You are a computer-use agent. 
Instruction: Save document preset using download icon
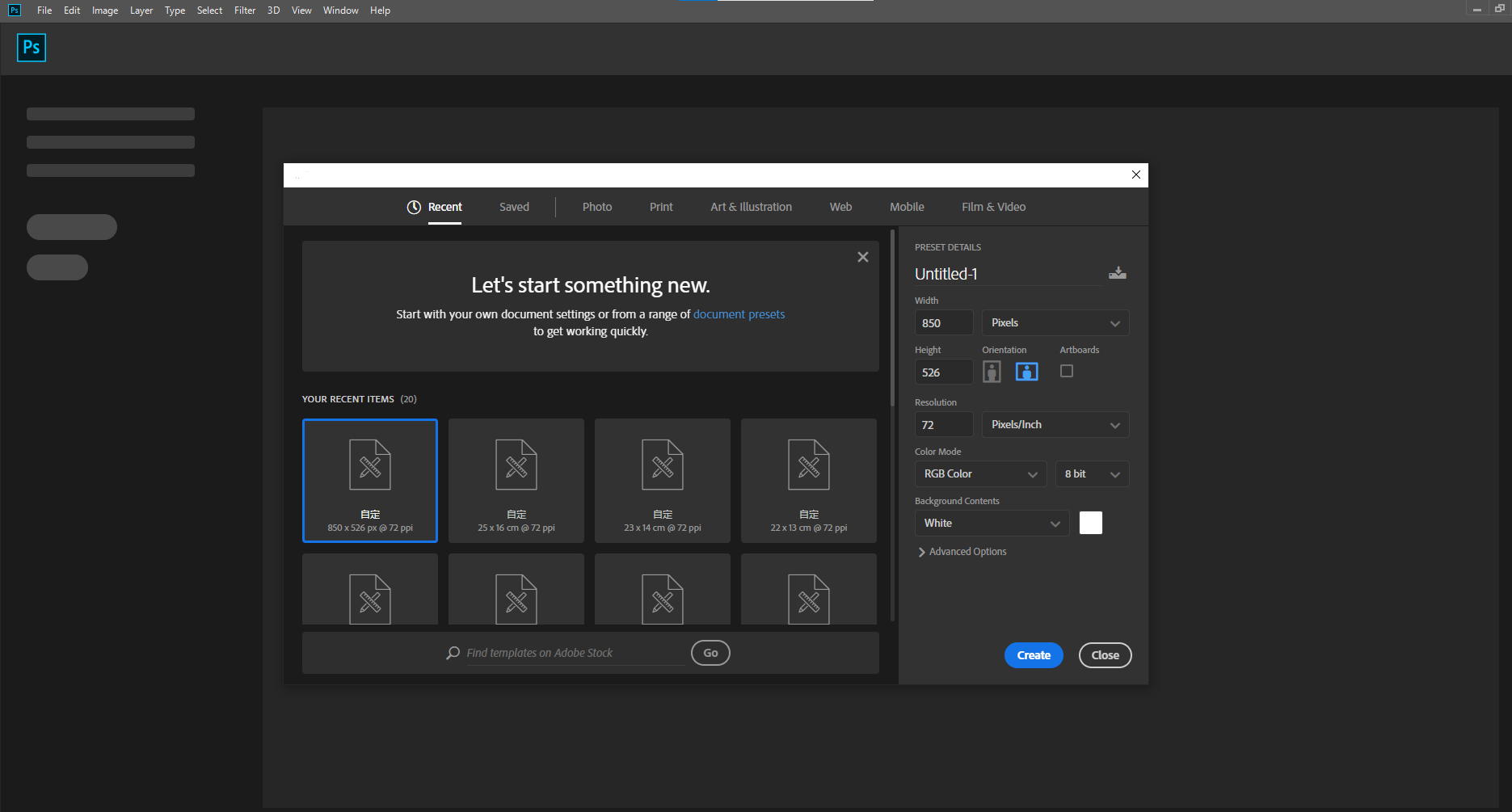pos(1118,273)
